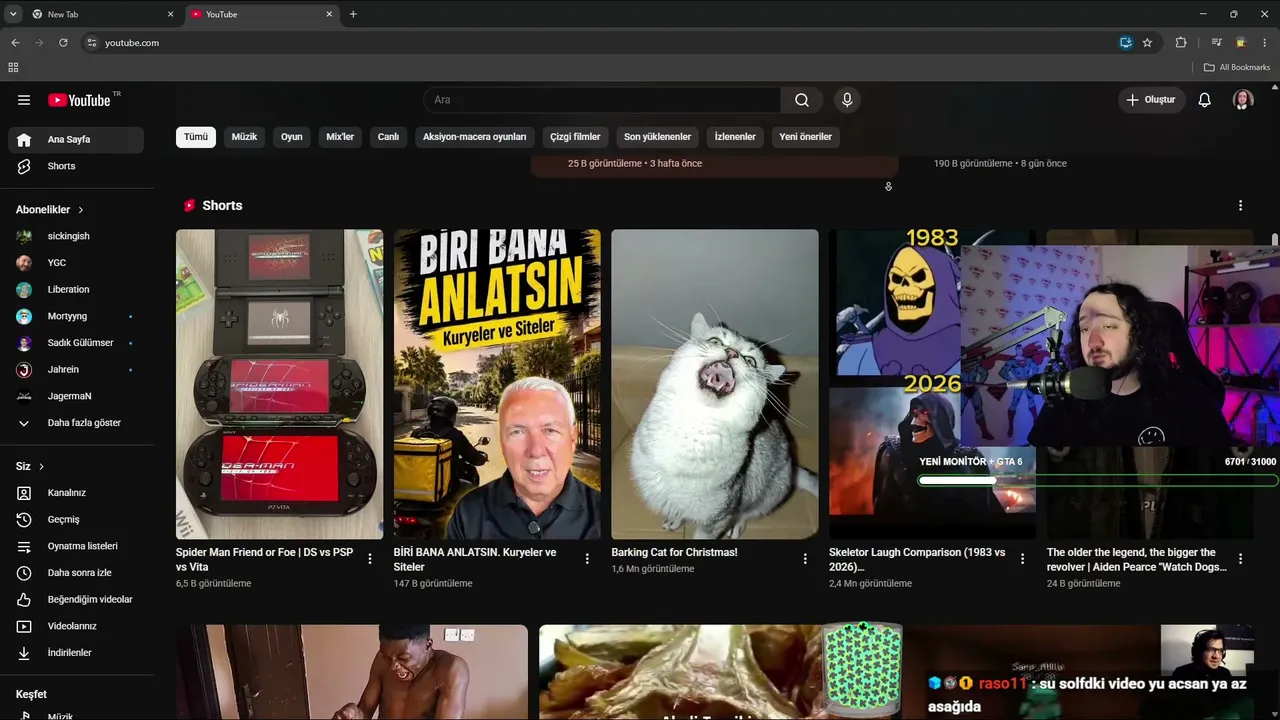Open options for Aiden Pearce short

tap(1240, 559)
